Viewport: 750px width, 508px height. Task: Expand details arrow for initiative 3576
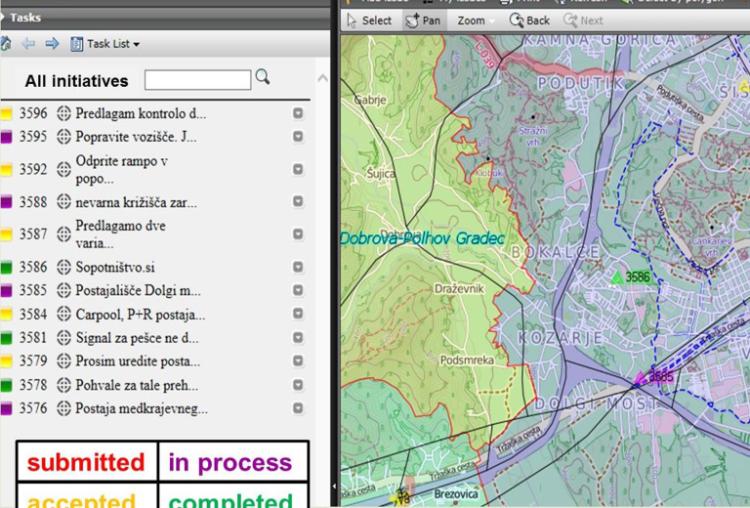298,409
